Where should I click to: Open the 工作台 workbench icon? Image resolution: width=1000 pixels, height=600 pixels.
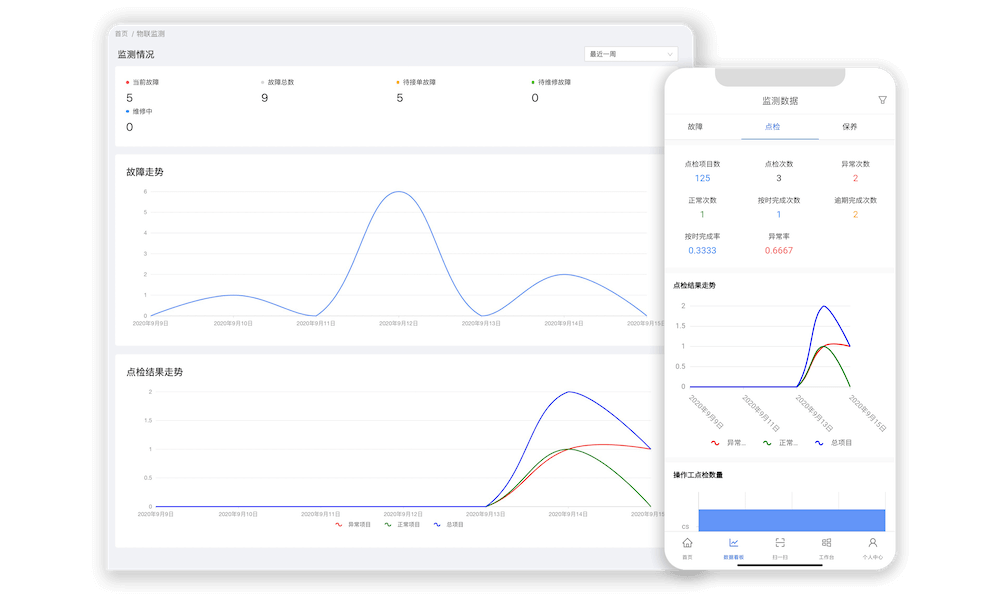pyautogui.click(x=826, y=545)
